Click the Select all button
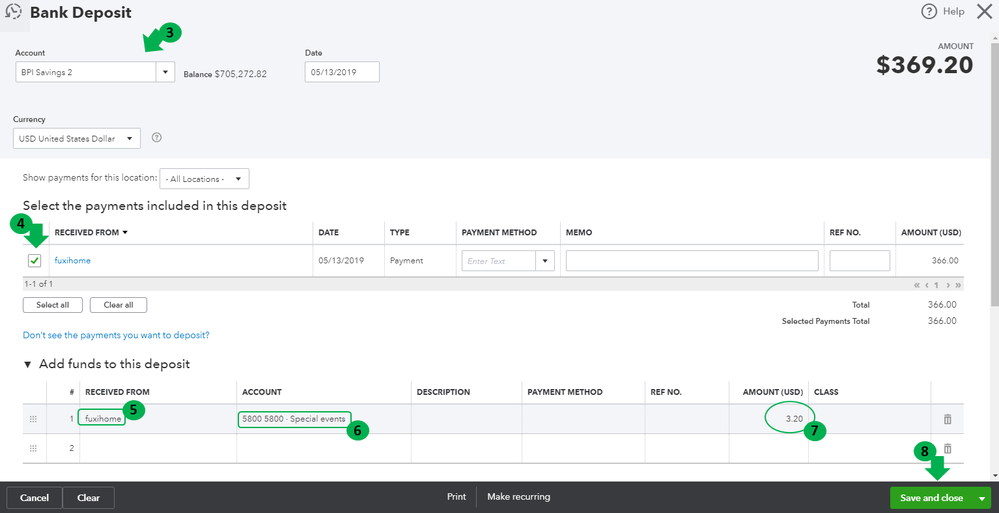 pyautogui.click(x=53, y=305)
